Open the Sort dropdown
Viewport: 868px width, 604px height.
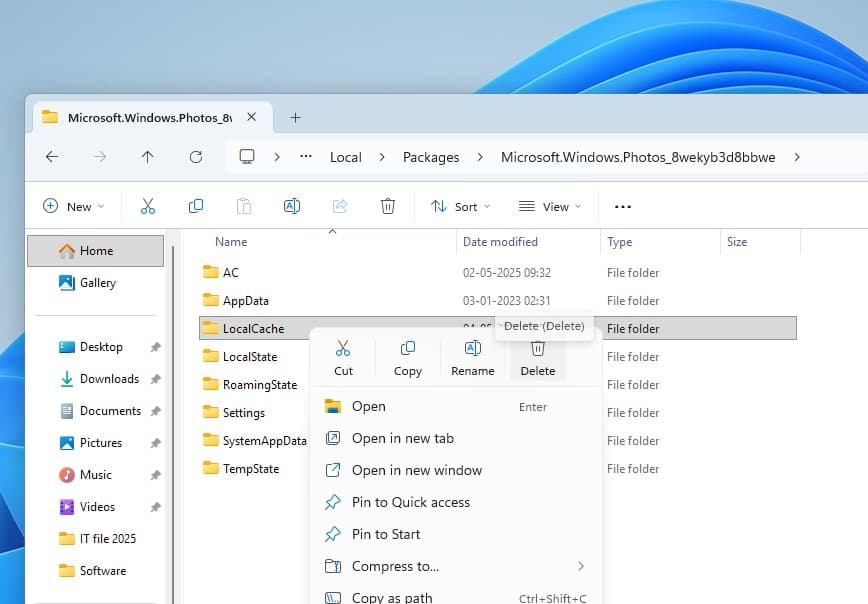click(460, 207)
